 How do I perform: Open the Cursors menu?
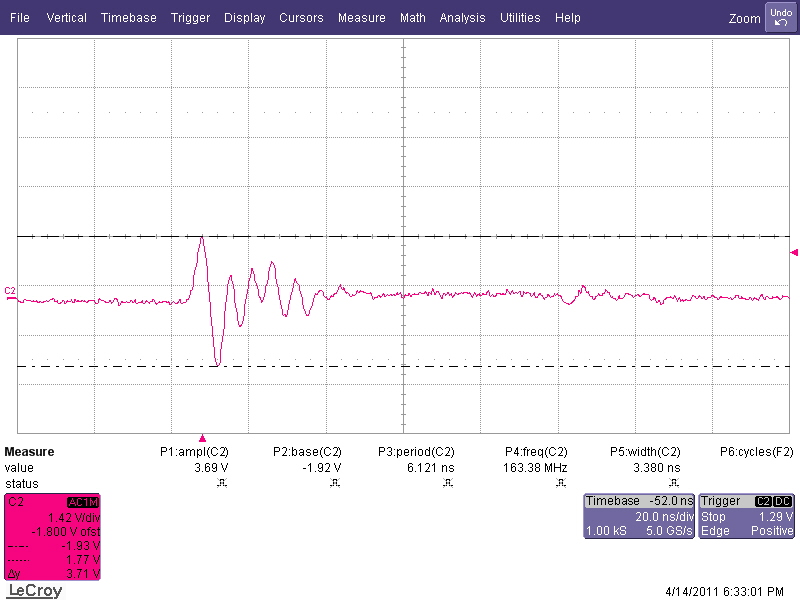point(301,18)
